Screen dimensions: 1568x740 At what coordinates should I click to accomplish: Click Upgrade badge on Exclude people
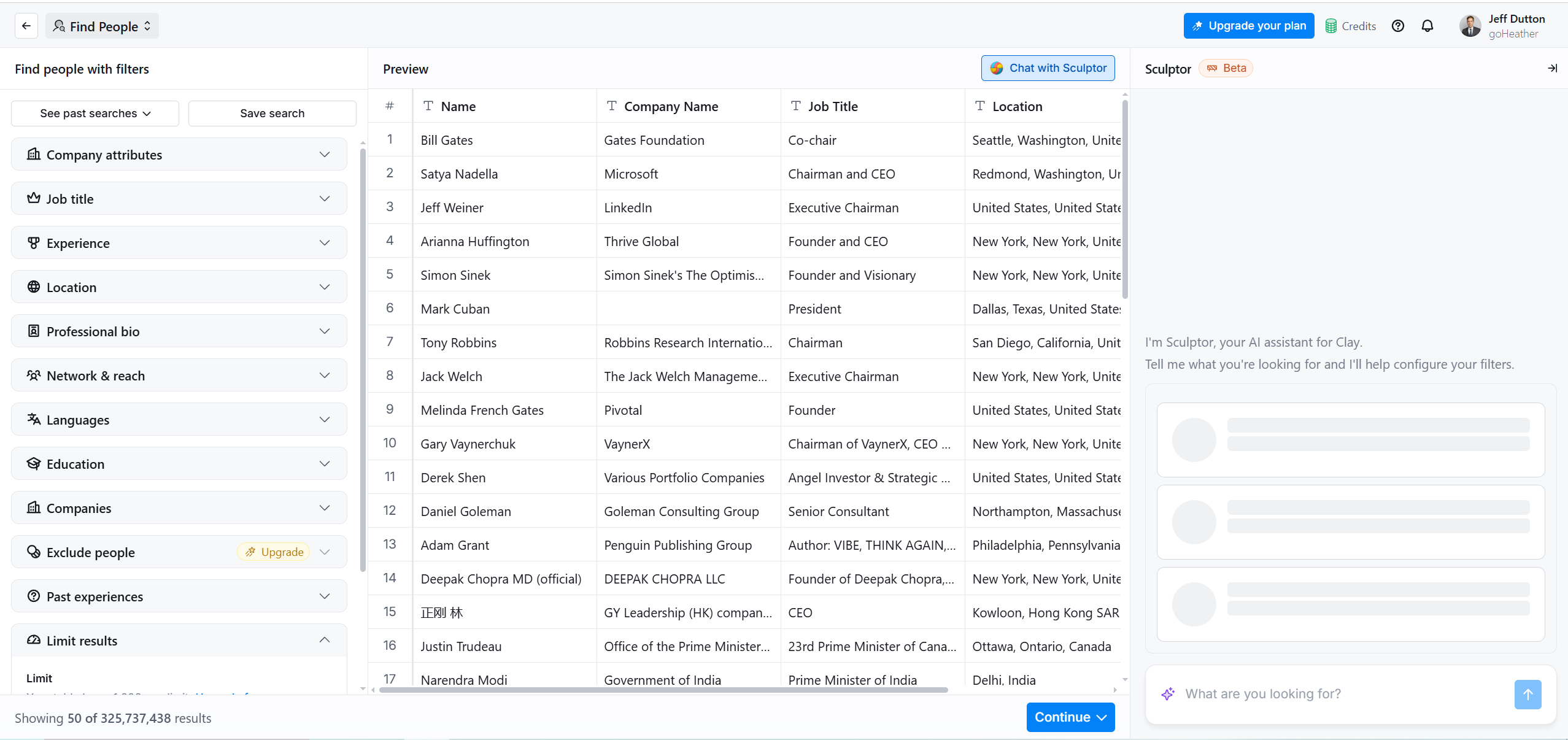tap(274, 552)
